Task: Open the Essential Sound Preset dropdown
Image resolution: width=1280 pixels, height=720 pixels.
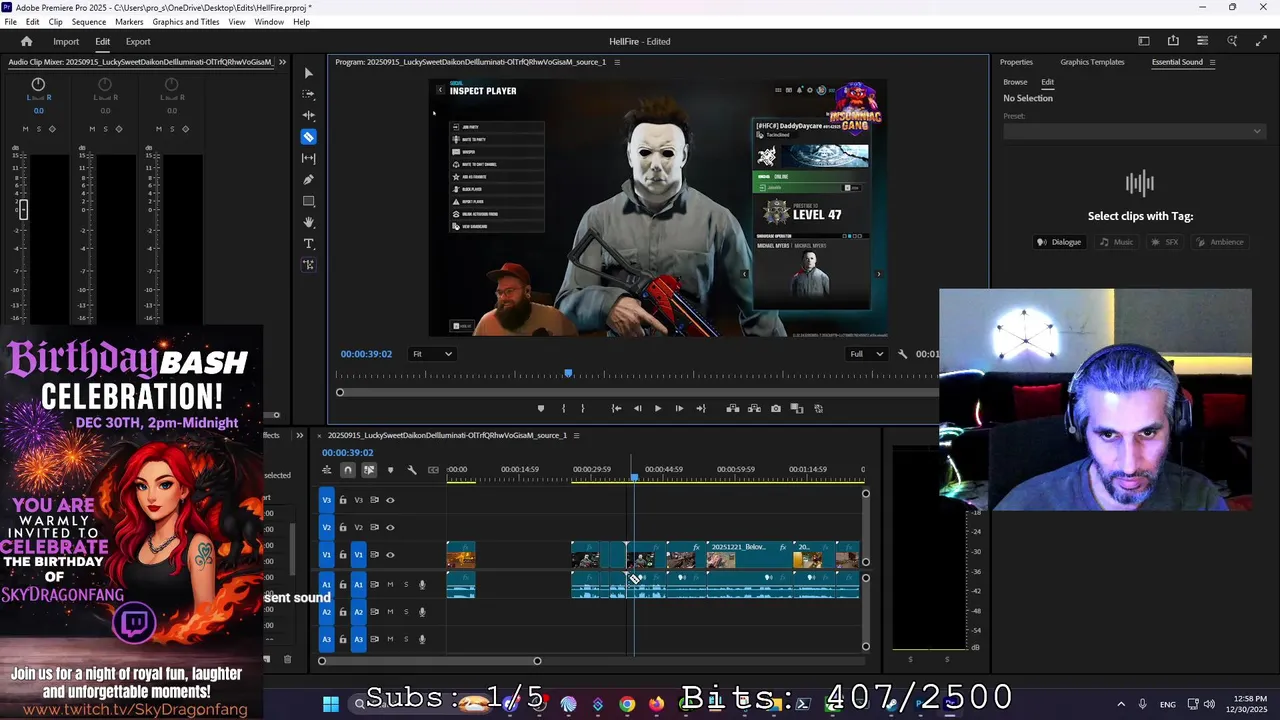Action: point(1133,131)
